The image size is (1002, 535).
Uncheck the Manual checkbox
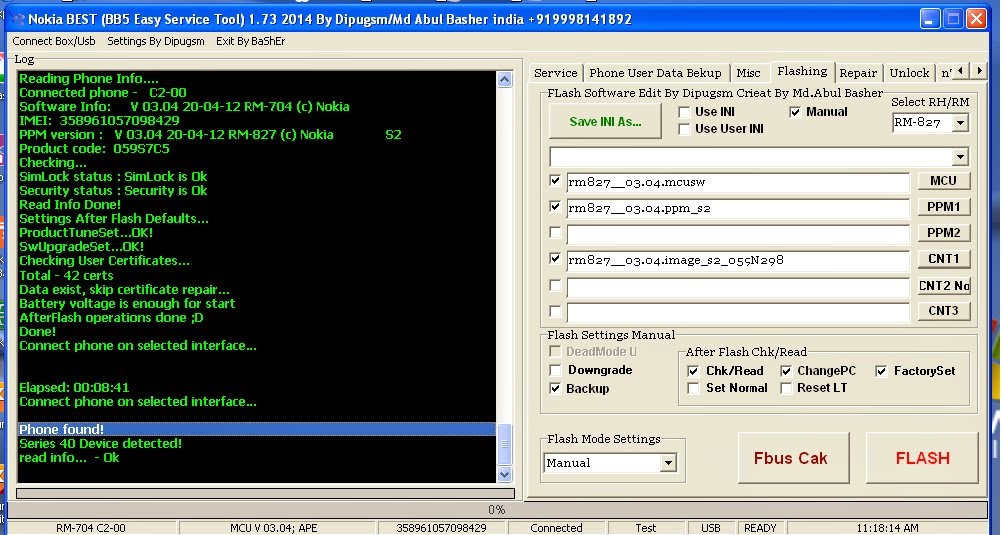click(795, 112)
